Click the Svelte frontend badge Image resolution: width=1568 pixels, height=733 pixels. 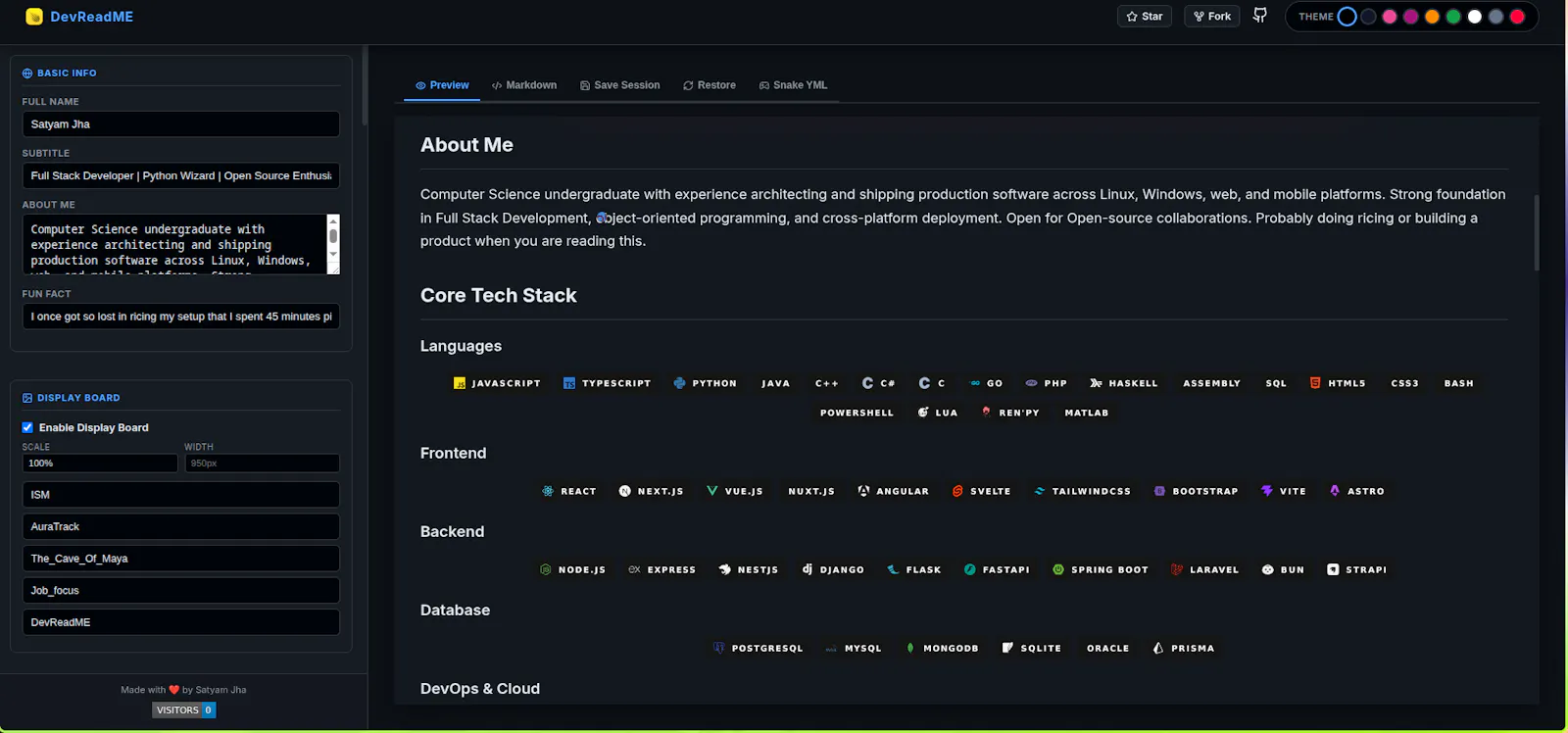click(x=981, y=491)
